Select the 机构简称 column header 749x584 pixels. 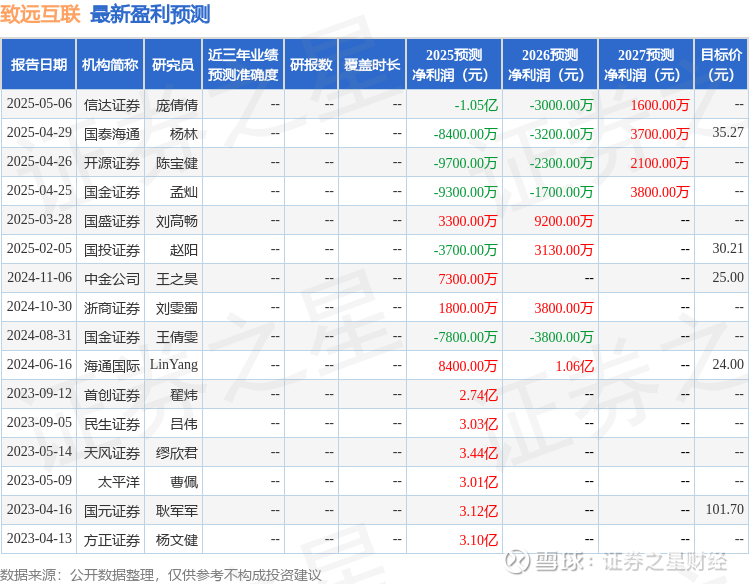[x=110, y=64]
